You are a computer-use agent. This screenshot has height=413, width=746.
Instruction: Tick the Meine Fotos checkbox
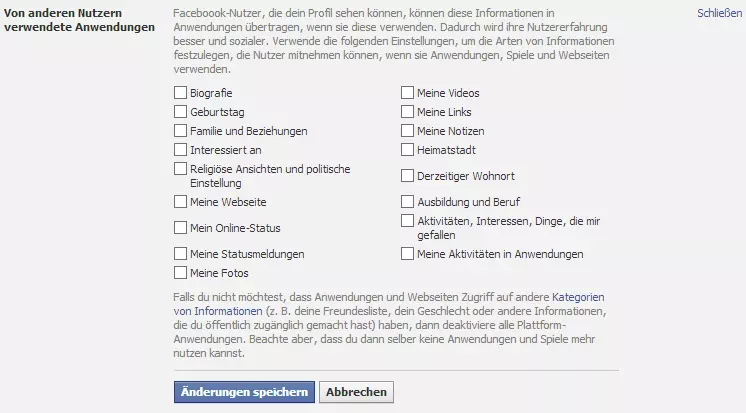180,273
